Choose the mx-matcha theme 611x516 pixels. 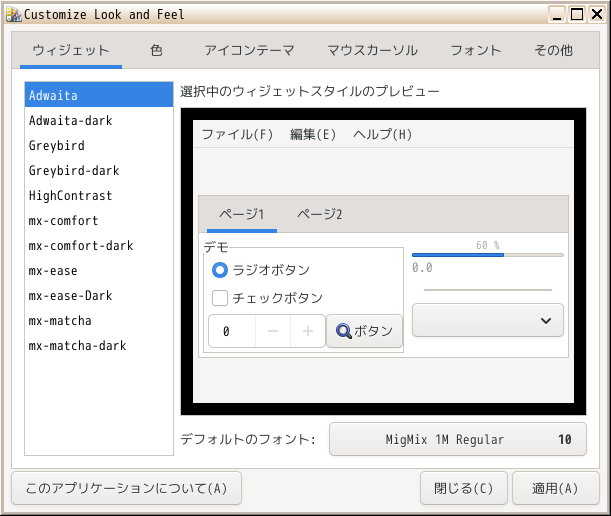(x=99, y=320)
